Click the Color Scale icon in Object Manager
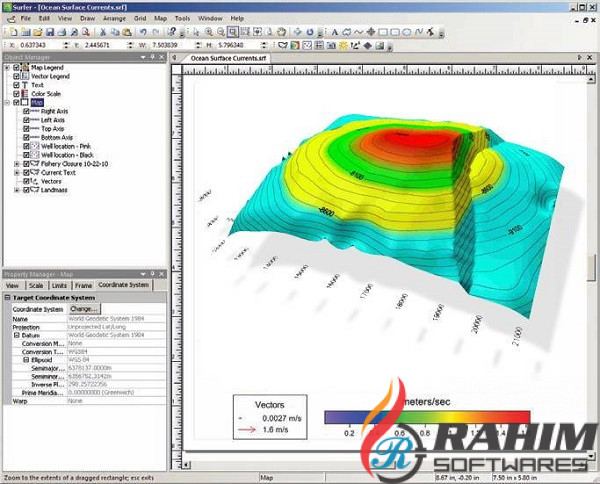Image resolution: width=600 pixels, height=484 pixels. [x=26, y=94]
